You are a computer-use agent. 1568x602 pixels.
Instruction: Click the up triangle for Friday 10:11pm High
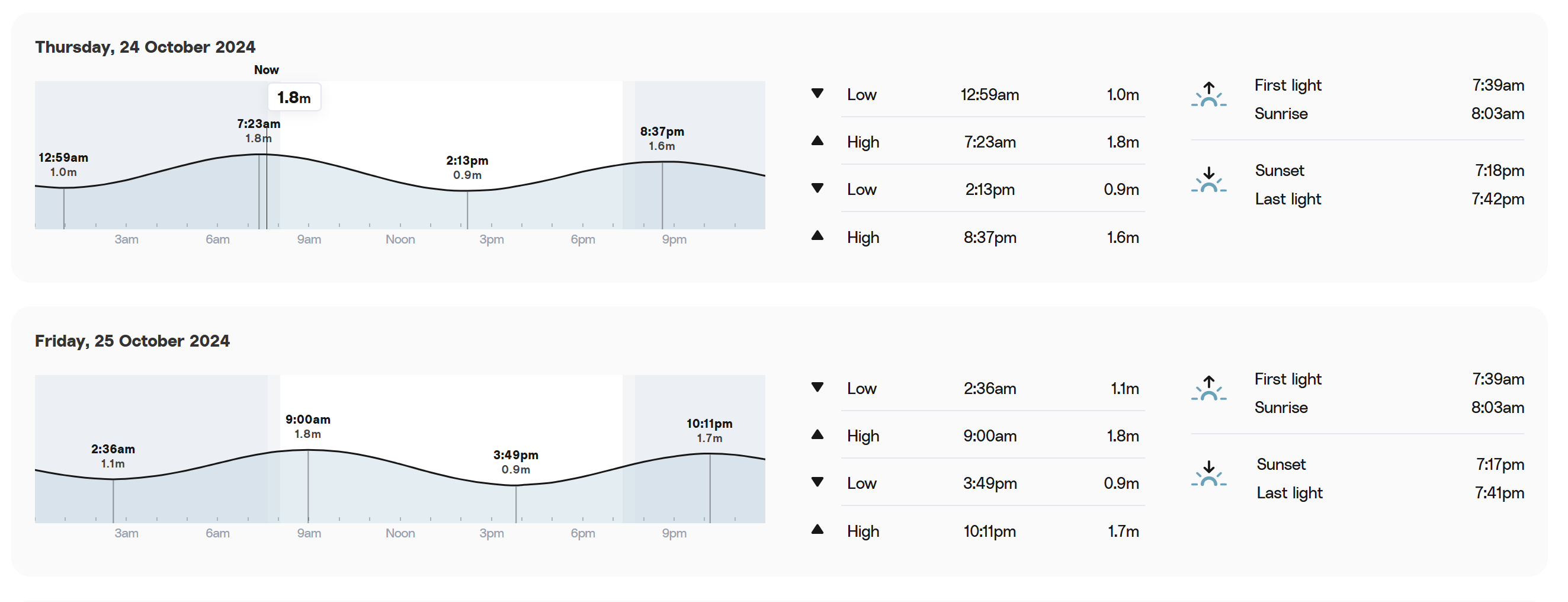pos(817,530)
